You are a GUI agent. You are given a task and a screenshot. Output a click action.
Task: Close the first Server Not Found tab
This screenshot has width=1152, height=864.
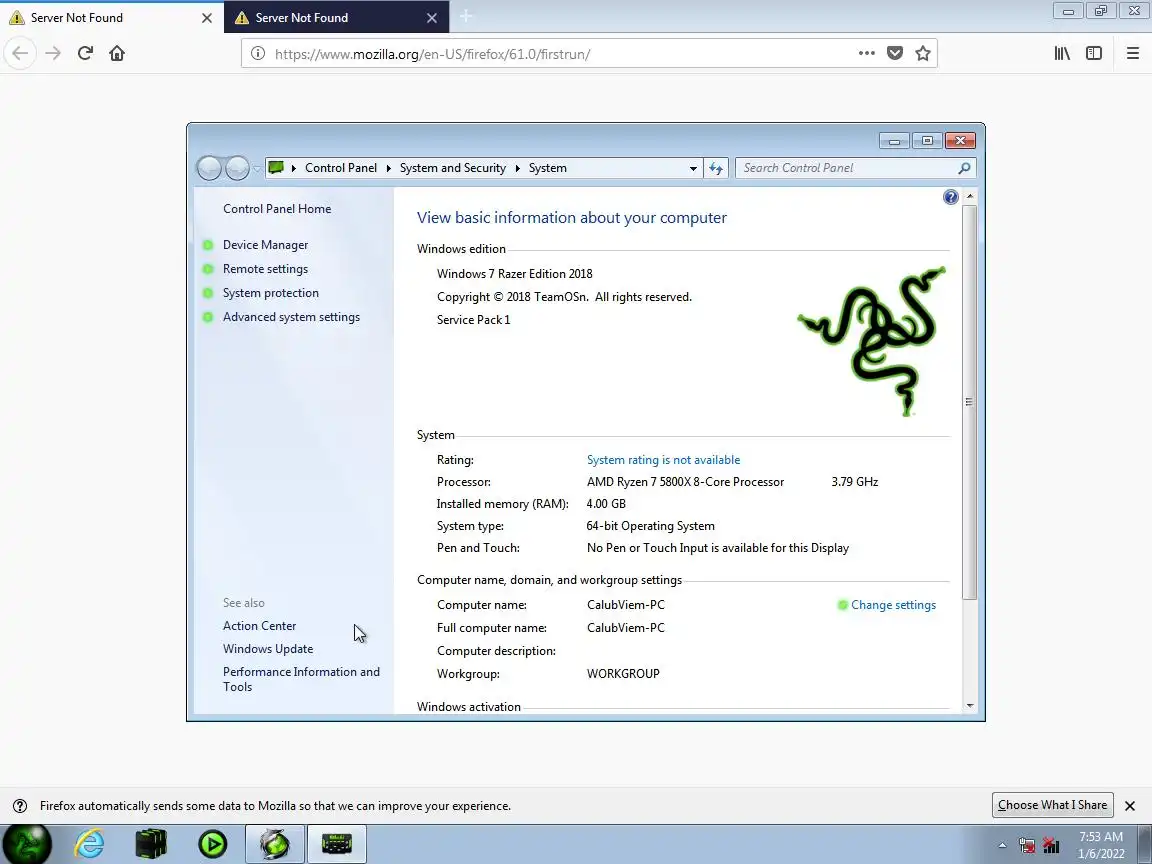click(207, 18)
